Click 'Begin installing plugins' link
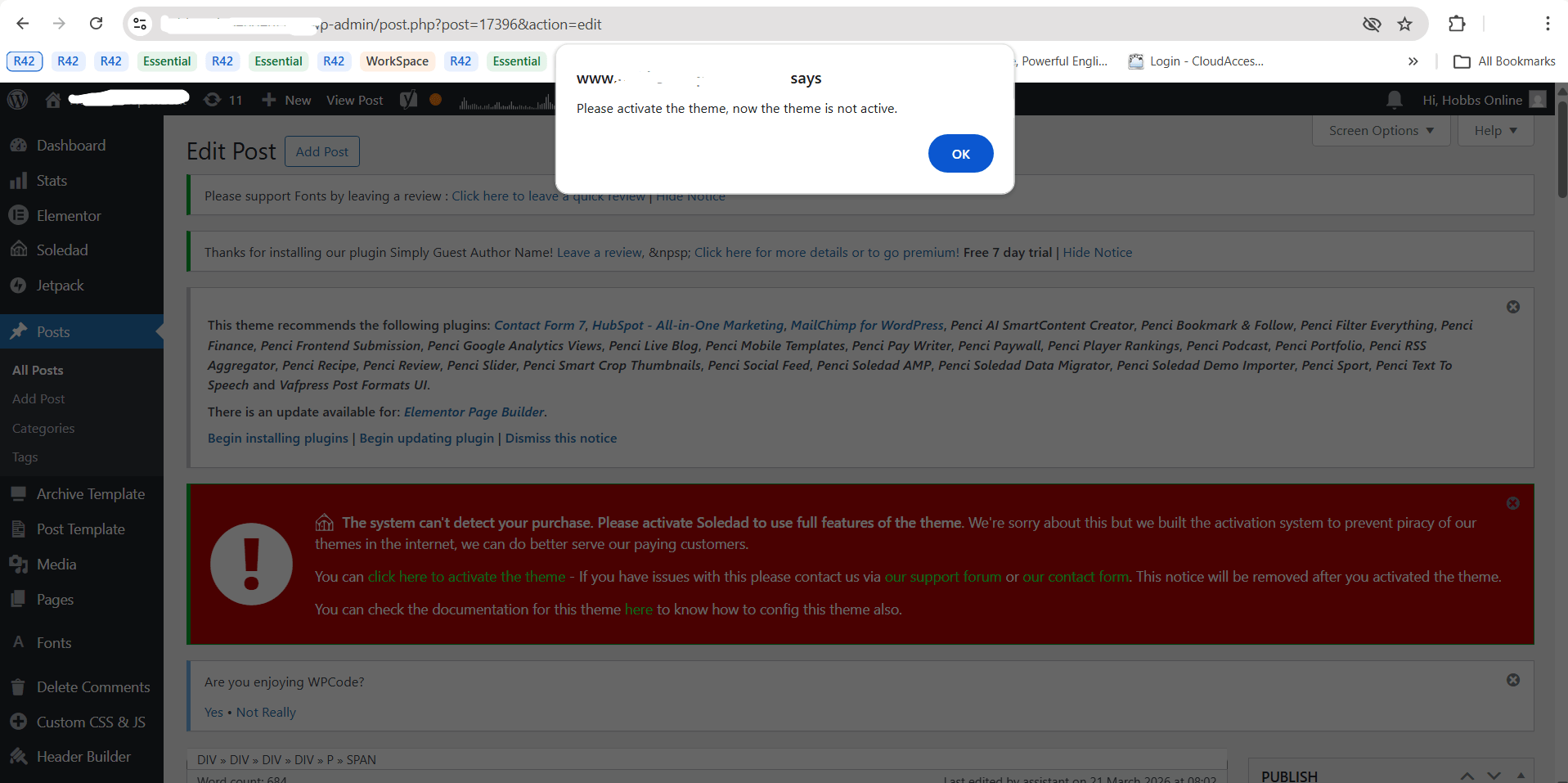Image resolution: width=1568 pixels, height=783 pixels. (x=278, y=439)
